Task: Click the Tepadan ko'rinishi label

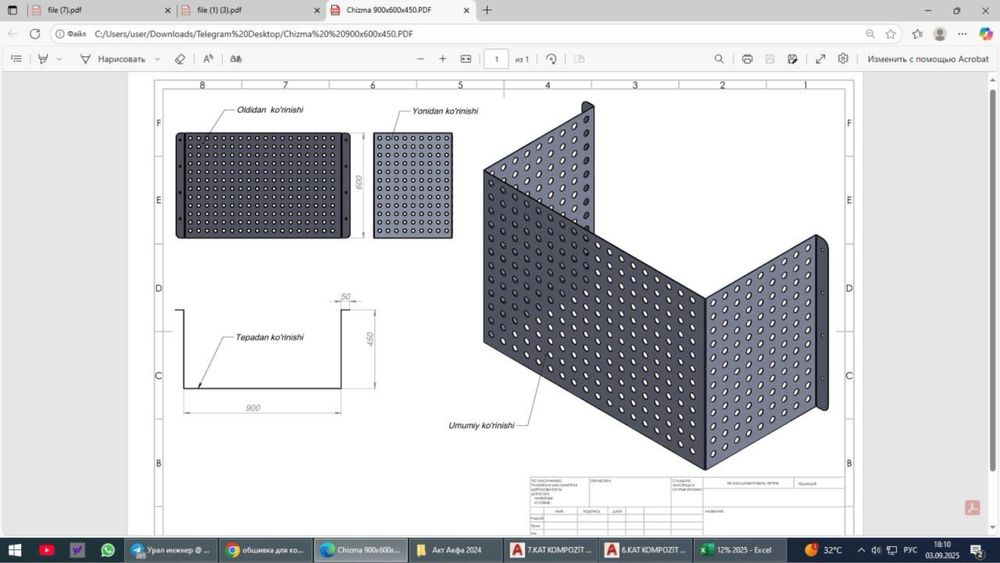Action: coord(269,337)
